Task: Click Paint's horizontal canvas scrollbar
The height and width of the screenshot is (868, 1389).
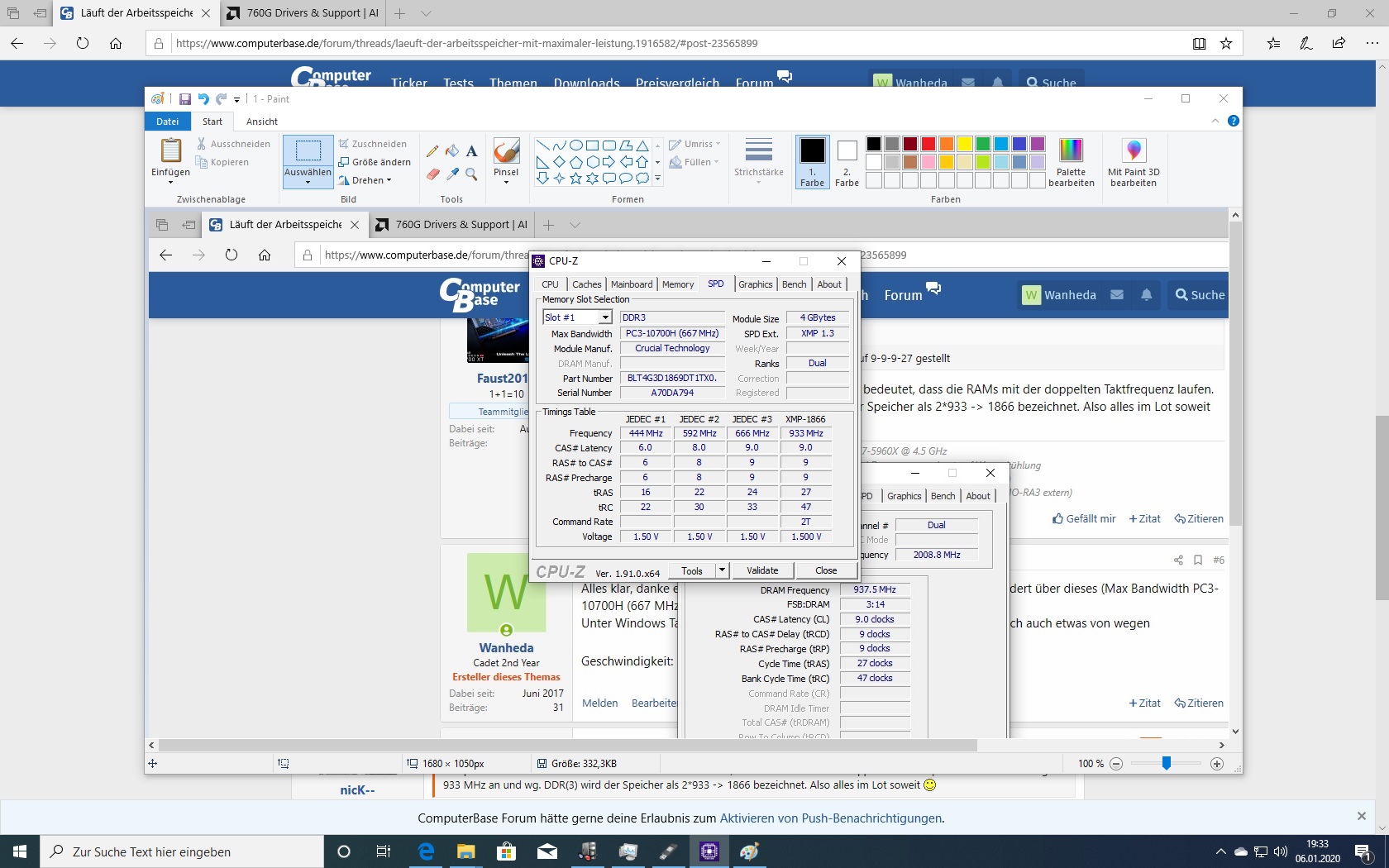Action: 568,745
